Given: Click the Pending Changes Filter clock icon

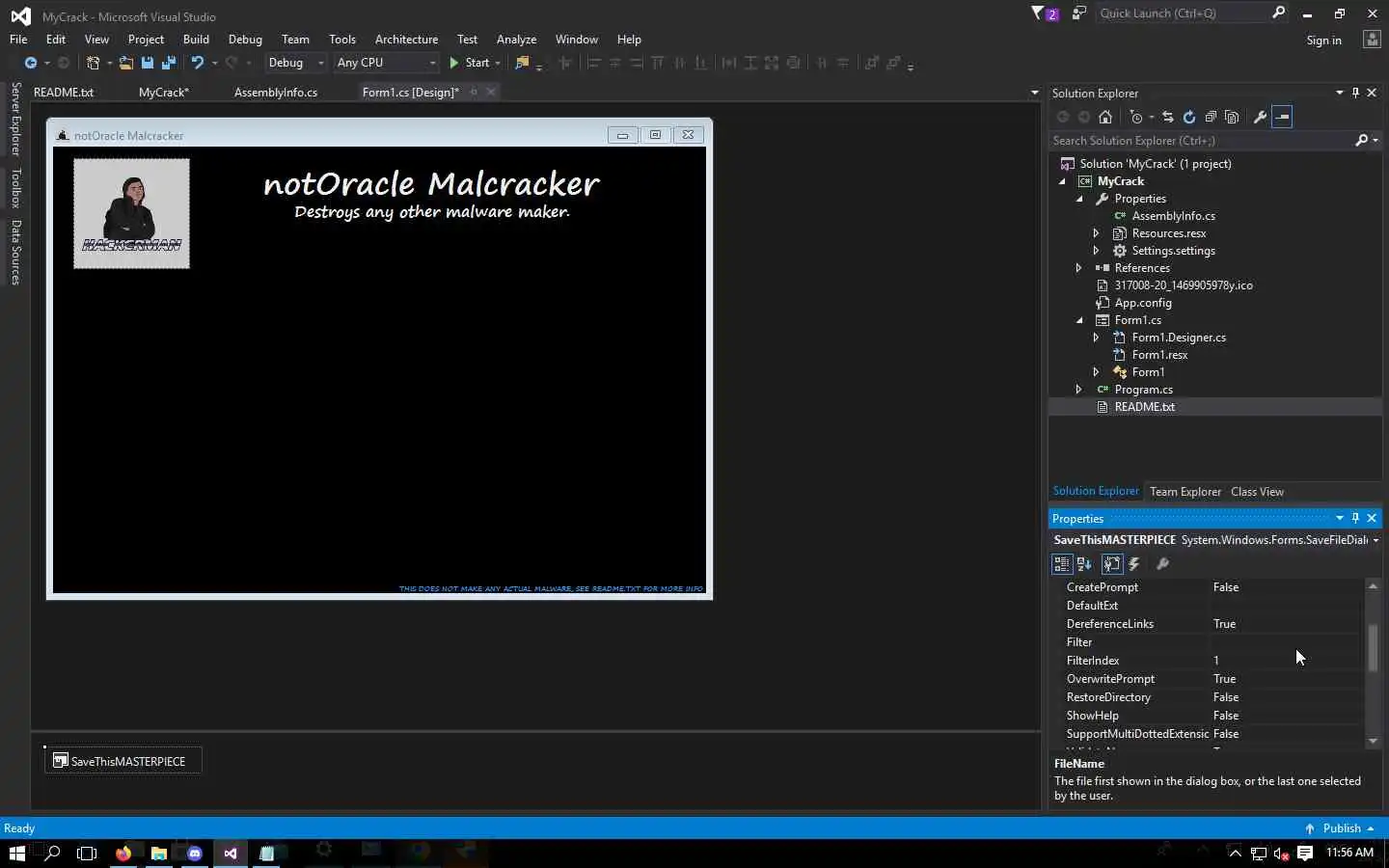Looking at the screenshot, I should (1136, 117).
